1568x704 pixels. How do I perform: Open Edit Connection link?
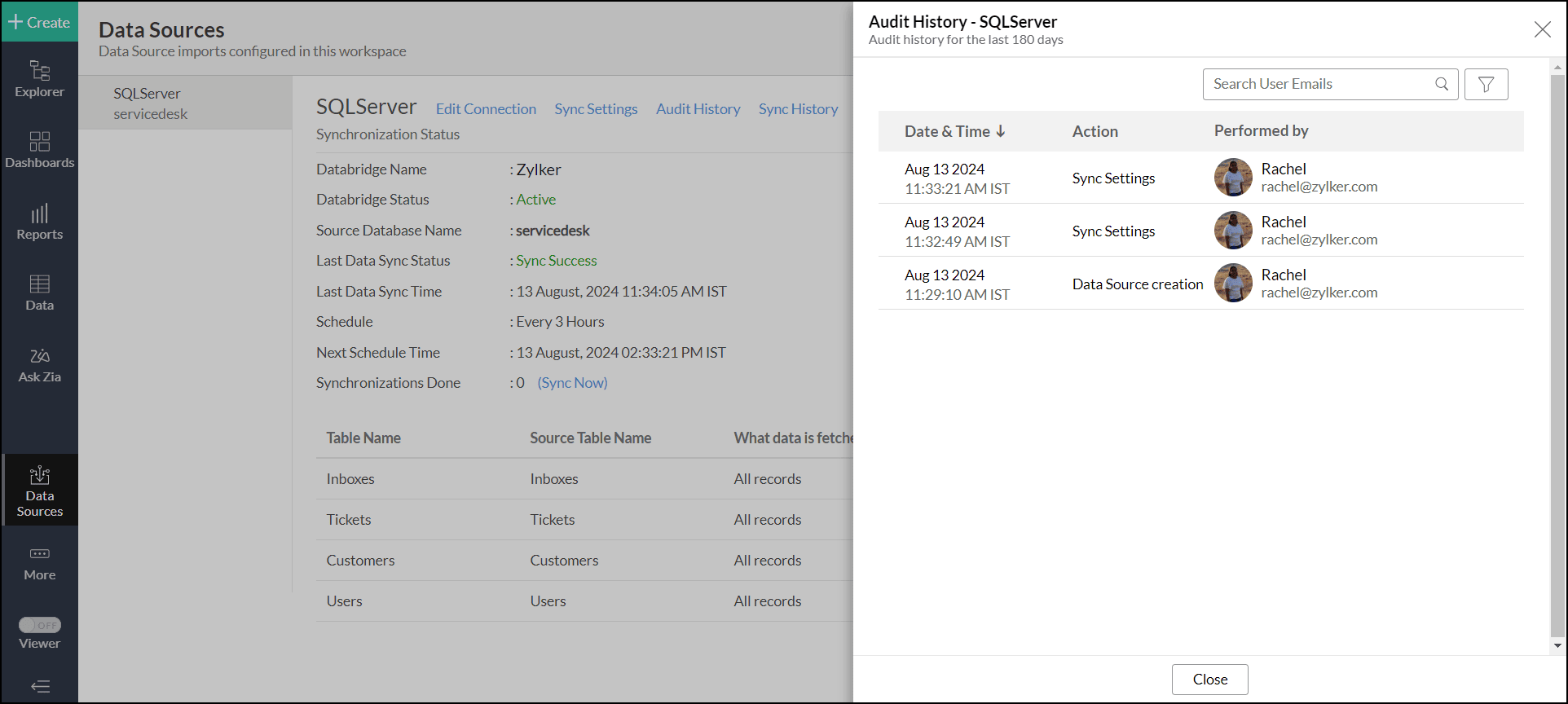point(486,109)
